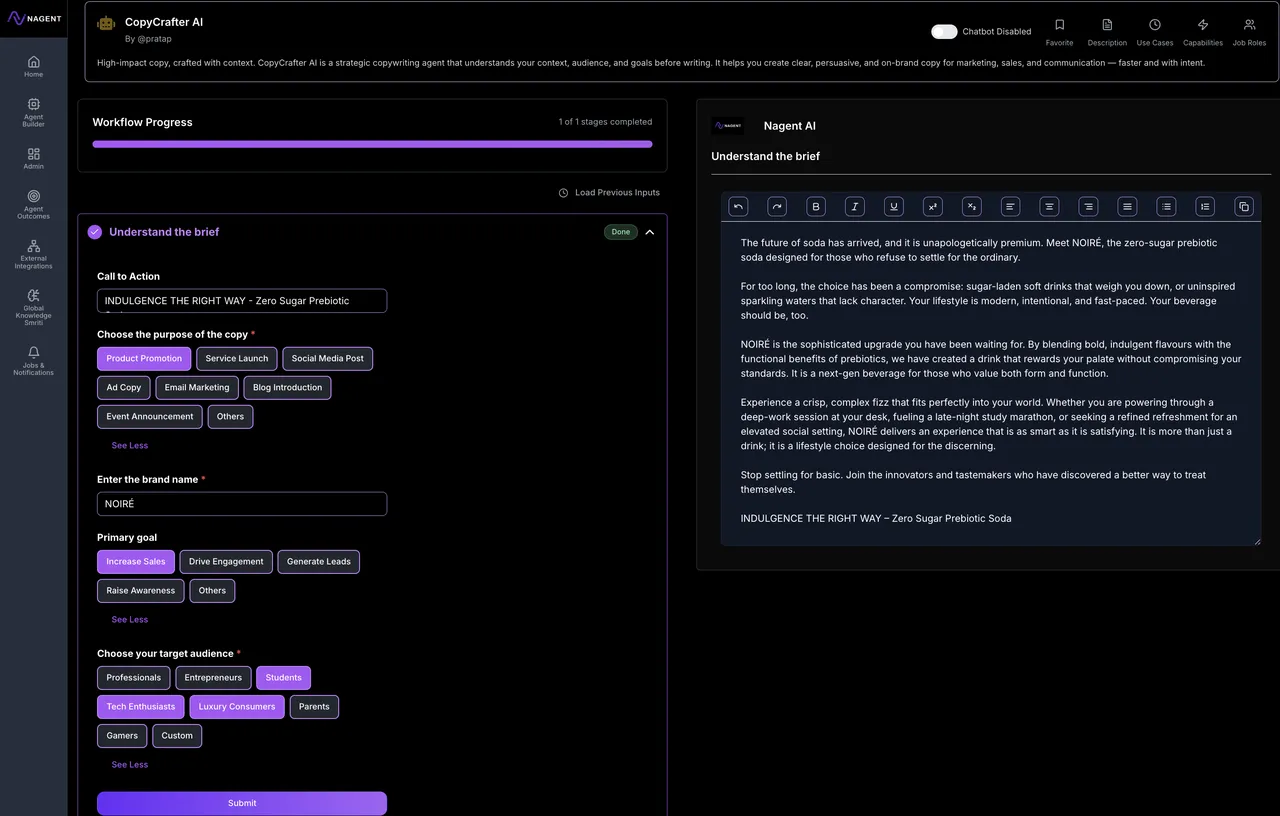This screenshot has width=1280, height=816.
Task: Choose Custom target audience
Action: point(177,736)
